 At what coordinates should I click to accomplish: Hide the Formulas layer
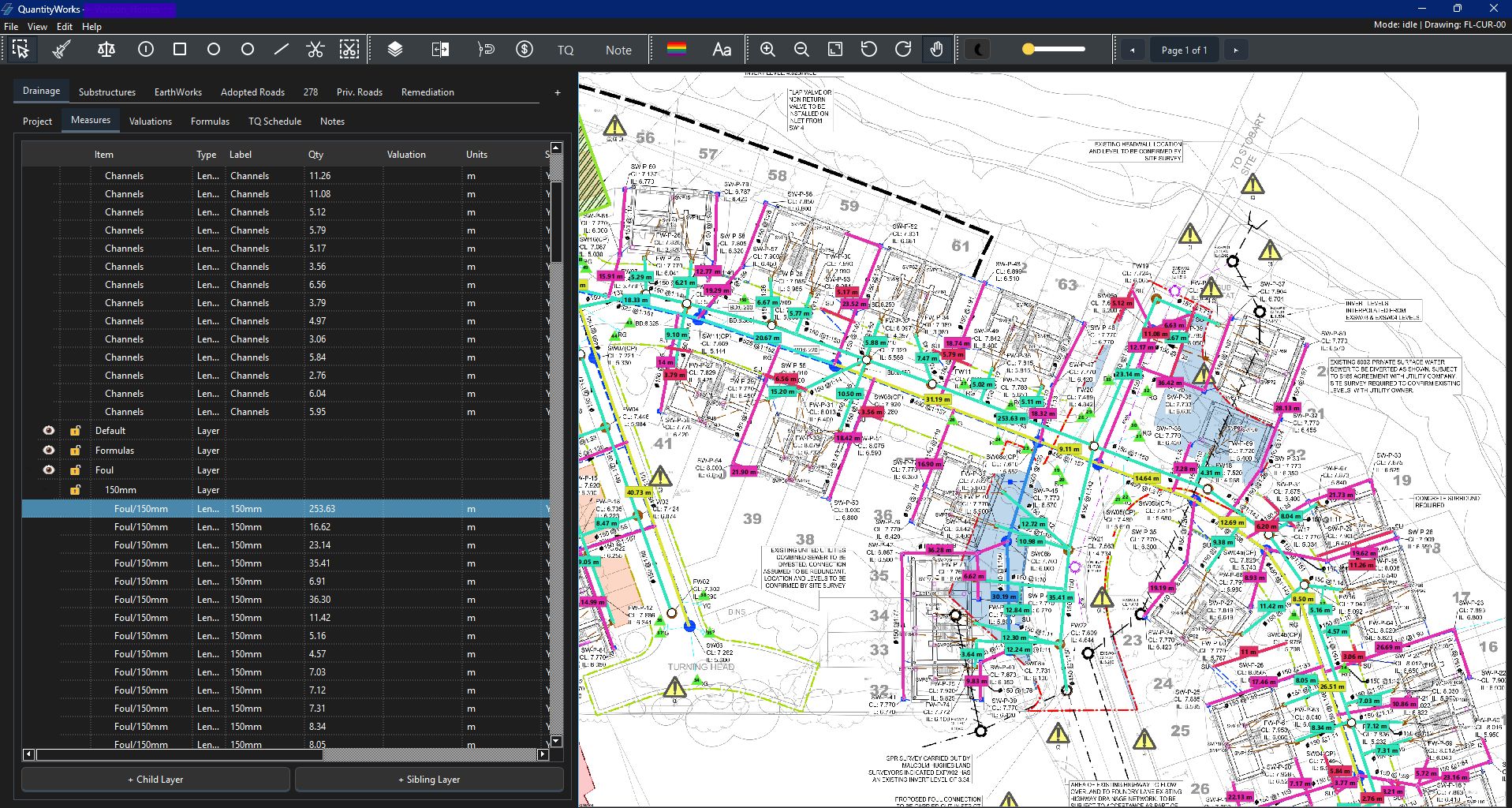coord(48,450)
